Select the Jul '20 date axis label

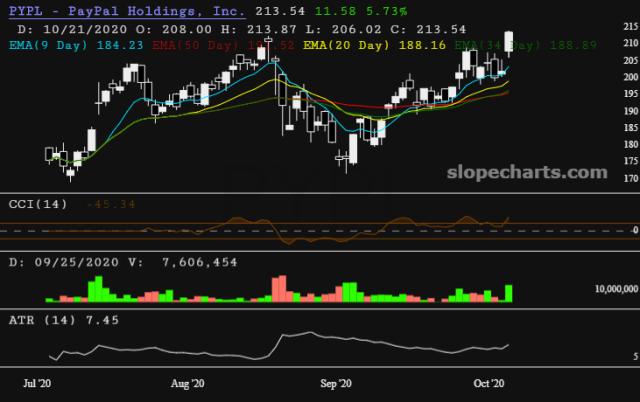39,383
